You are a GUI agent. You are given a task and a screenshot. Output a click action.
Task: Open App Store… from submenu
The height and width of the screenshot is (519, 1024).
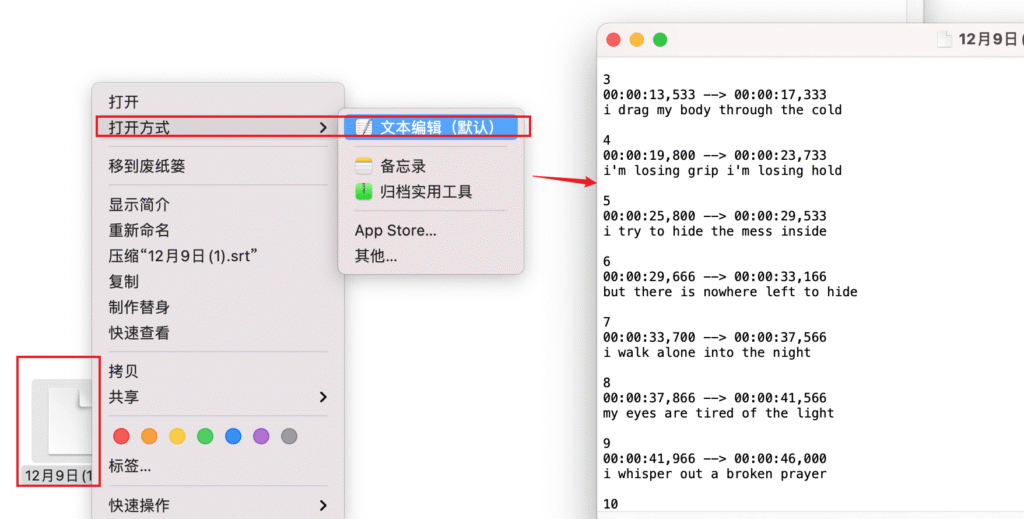pyautogui.click(x=395, y=231)
